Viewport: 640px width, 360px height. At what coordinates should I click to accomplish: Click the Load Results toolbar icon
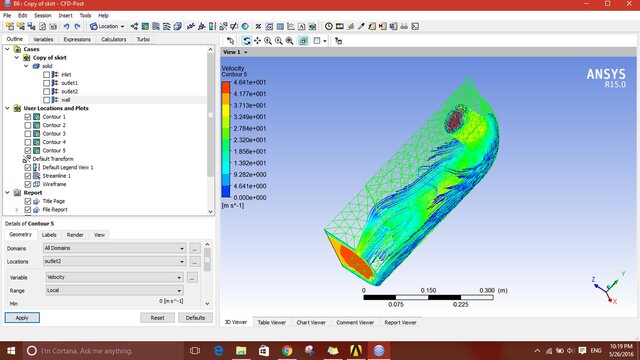click(10, 27)
